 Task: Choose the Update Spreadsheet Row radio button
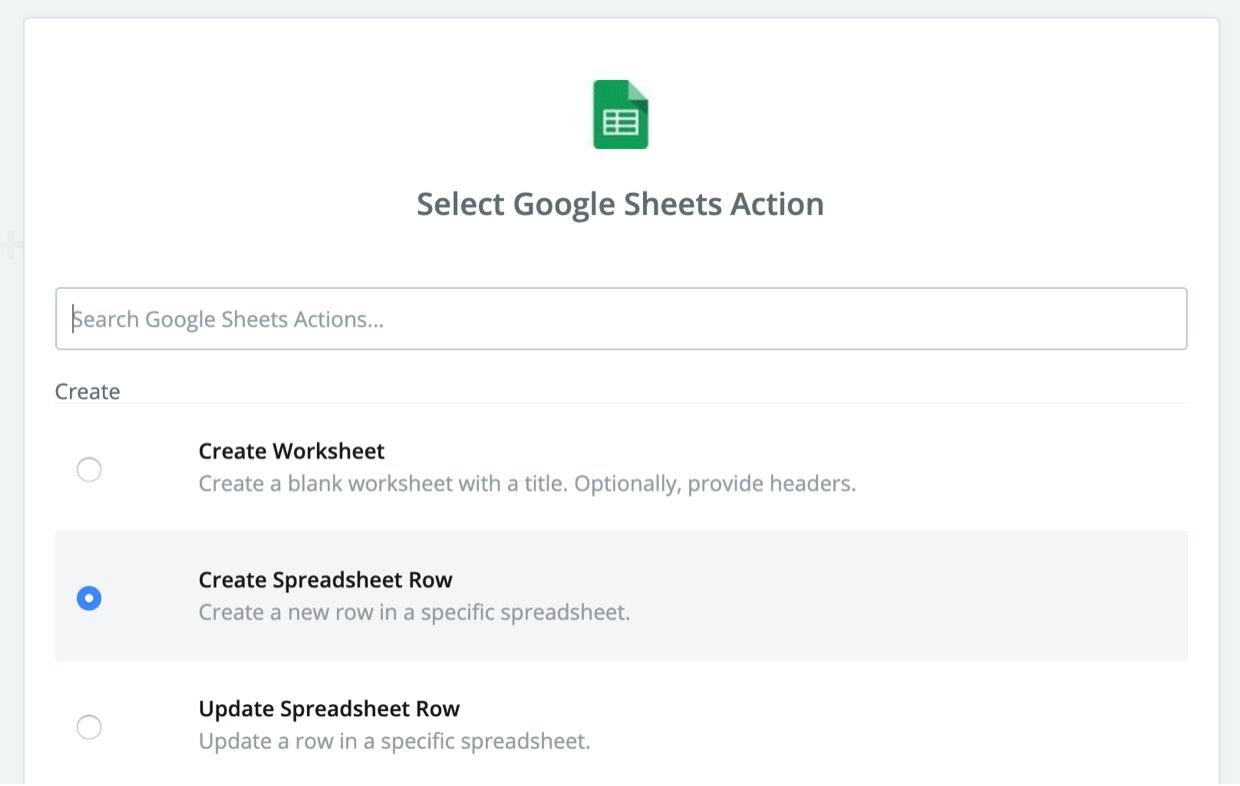point(89,727)
